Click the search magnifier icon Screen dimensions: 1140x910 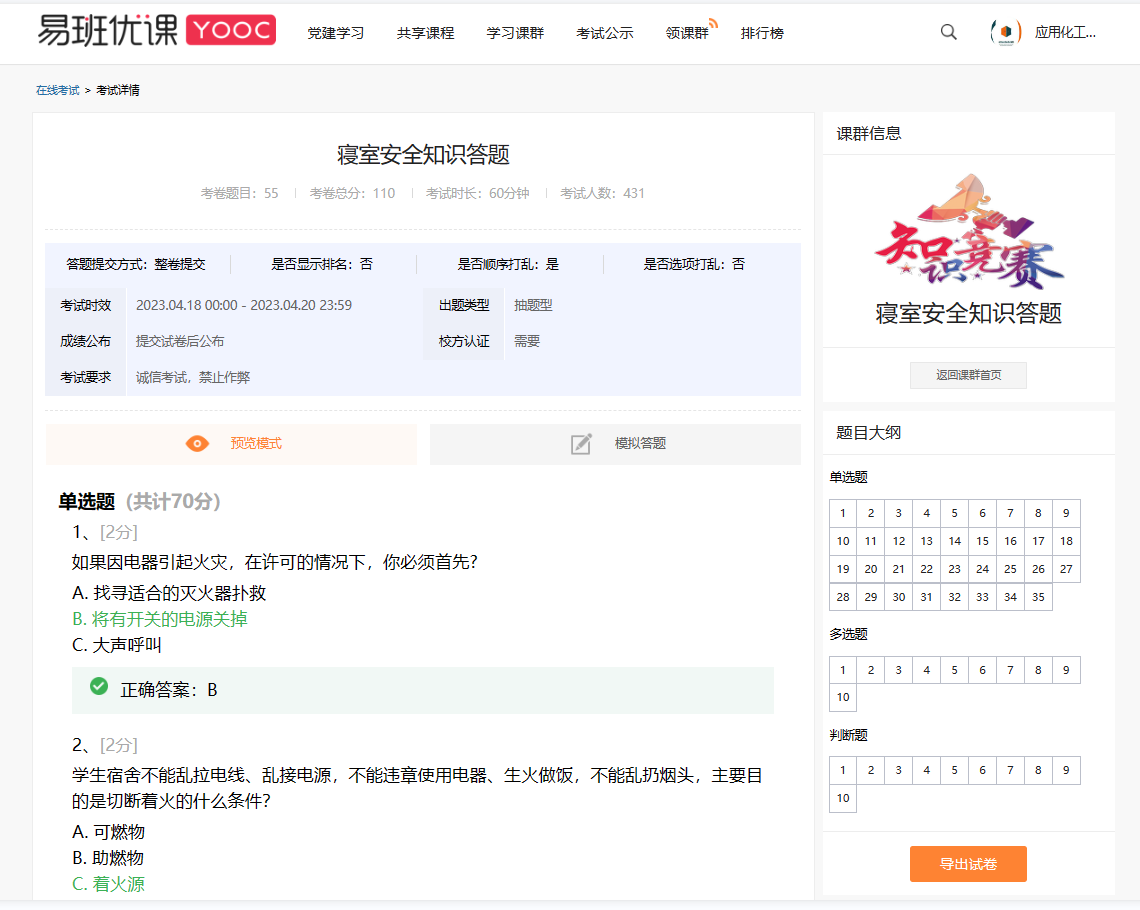(x=948, y=32)
